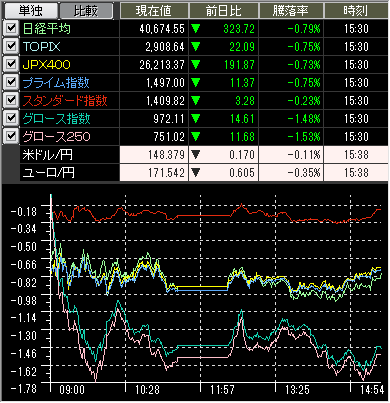Uncheck the スタンダード指数 checkbox
Screen dimensions: 390x403
11,100
